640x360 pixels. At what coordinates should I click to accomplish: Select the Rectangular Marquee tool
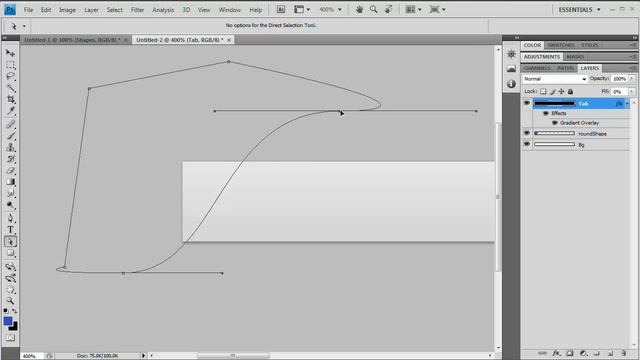pos(10,65)
